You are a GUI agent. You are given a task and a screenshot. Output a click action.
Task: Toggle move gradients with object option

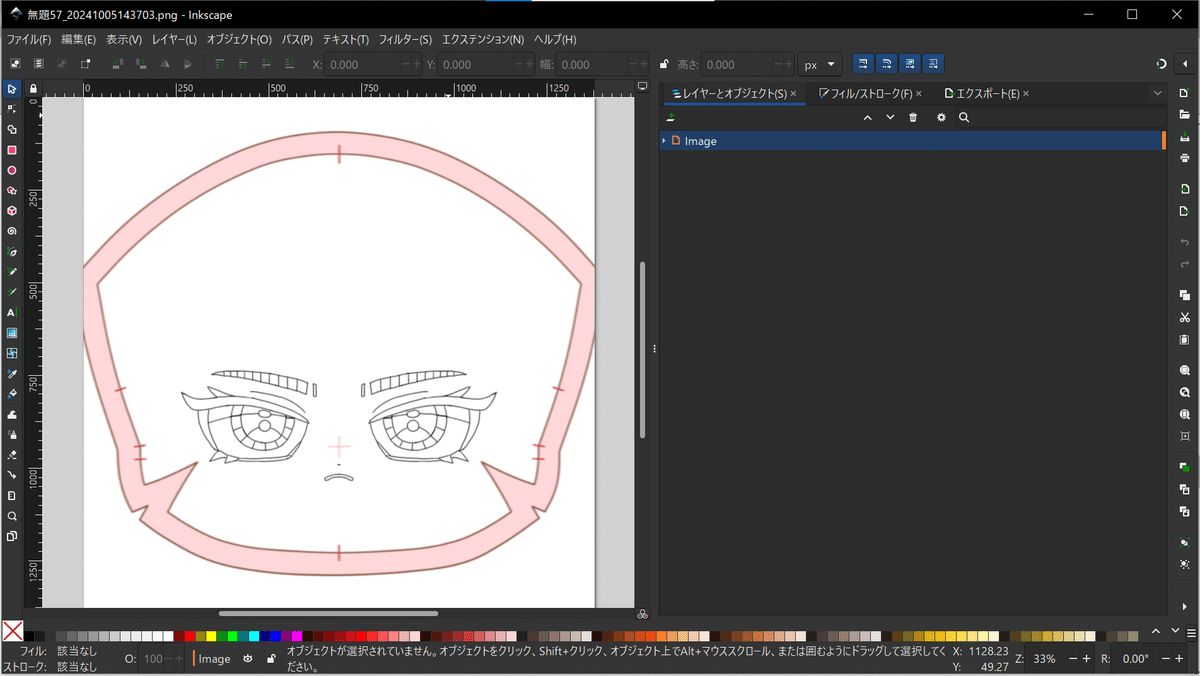coord(910,64)
